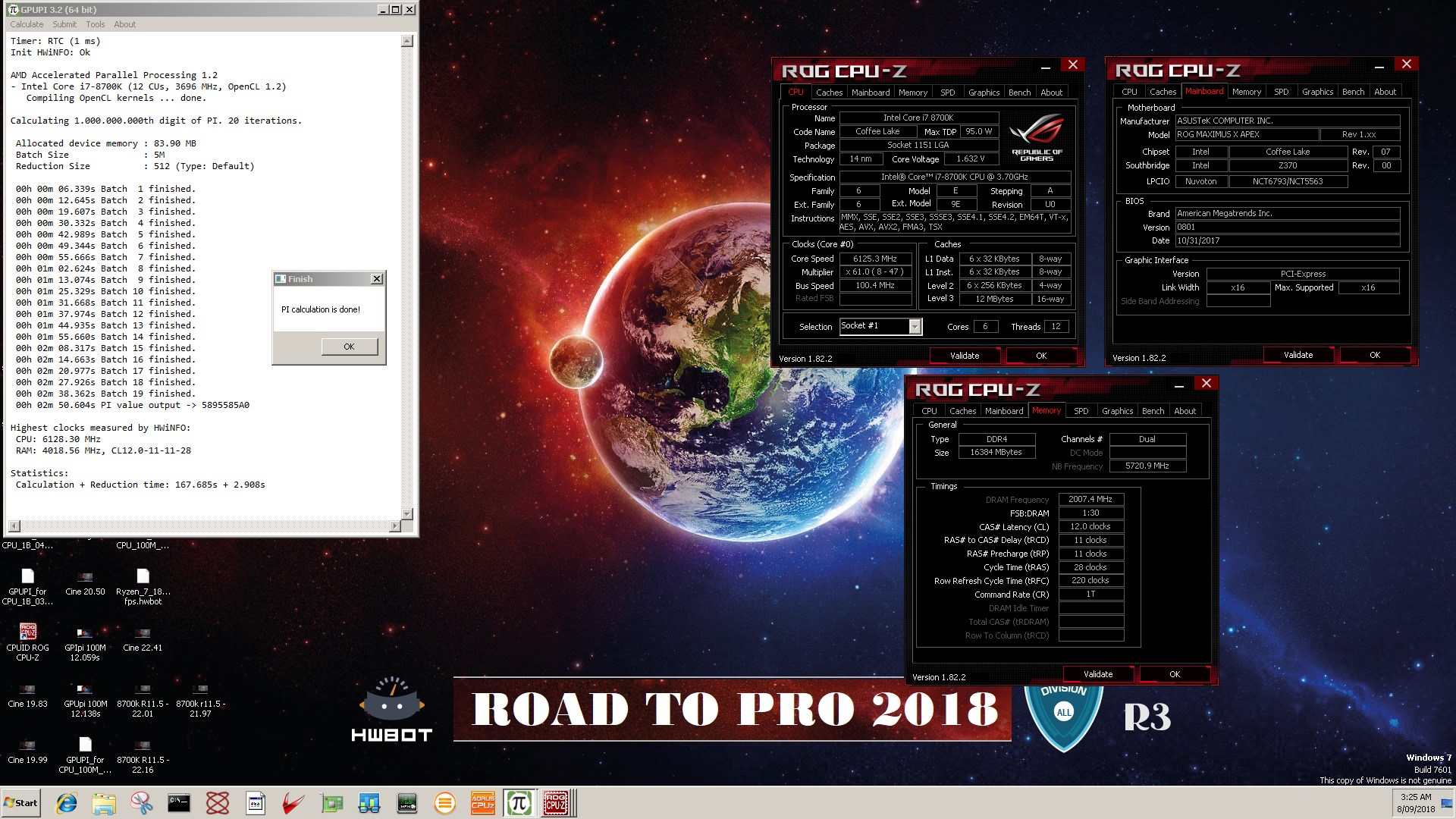Switch to GPUPI pi icon in taskbar
This screenshot has width=1456, height=819.
click(x=519, y=802)
